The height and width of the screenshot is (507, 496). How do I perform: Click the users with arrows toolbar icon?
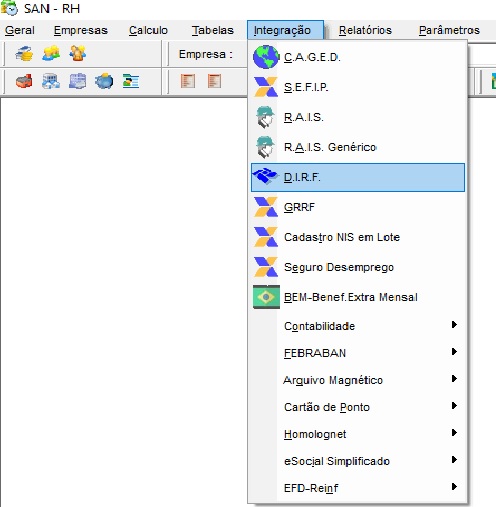(78, 53)
